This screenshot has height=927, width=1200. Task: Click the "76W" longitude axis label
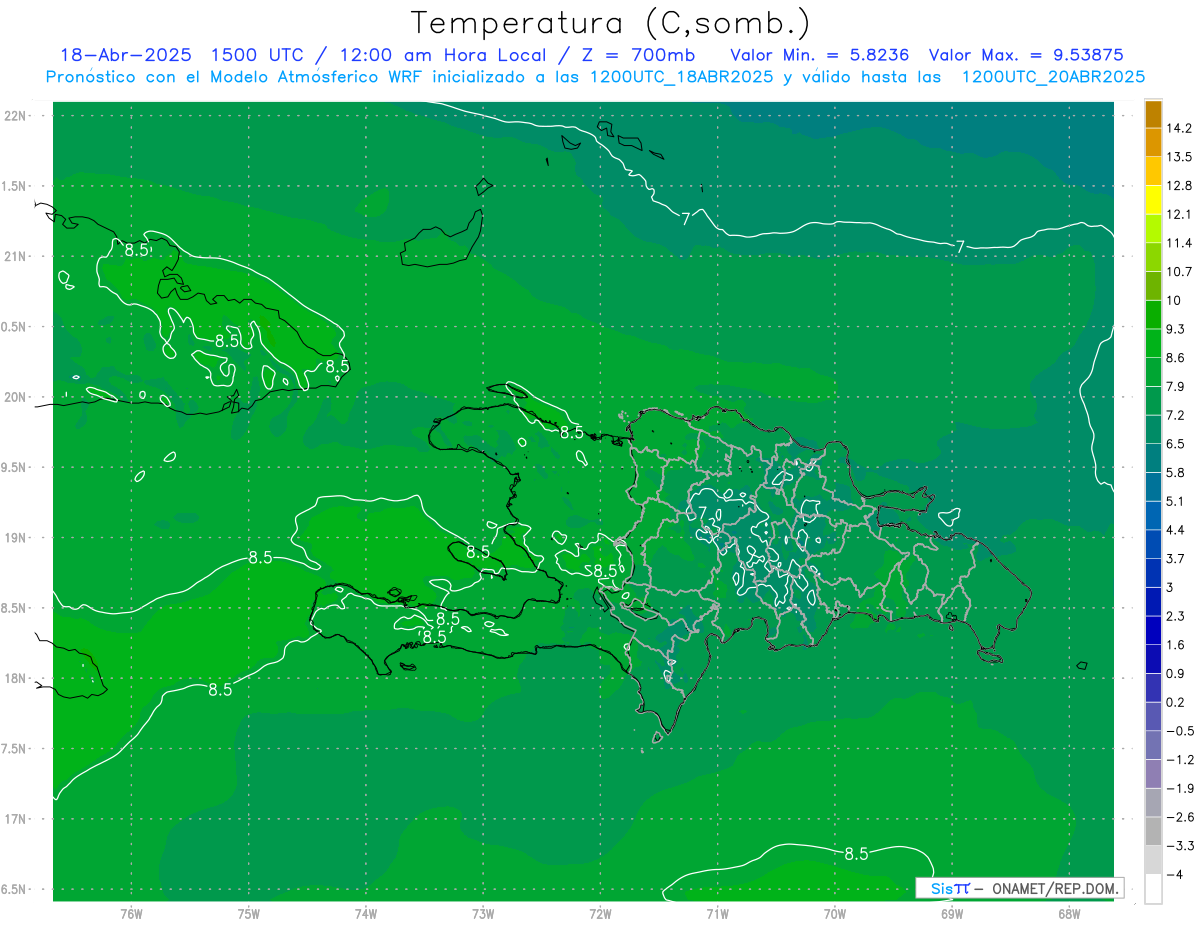131,913
